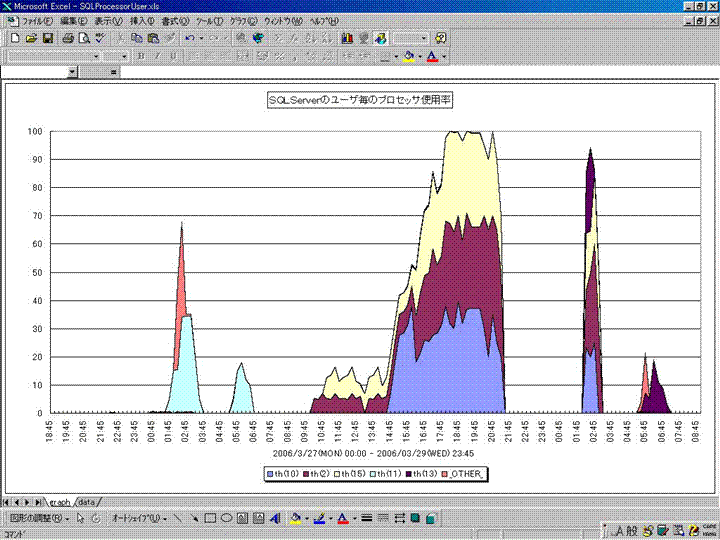Screen dimensions: 720x540
Task: Open the グラフ(C) menu
Action: tap(244, 21)
